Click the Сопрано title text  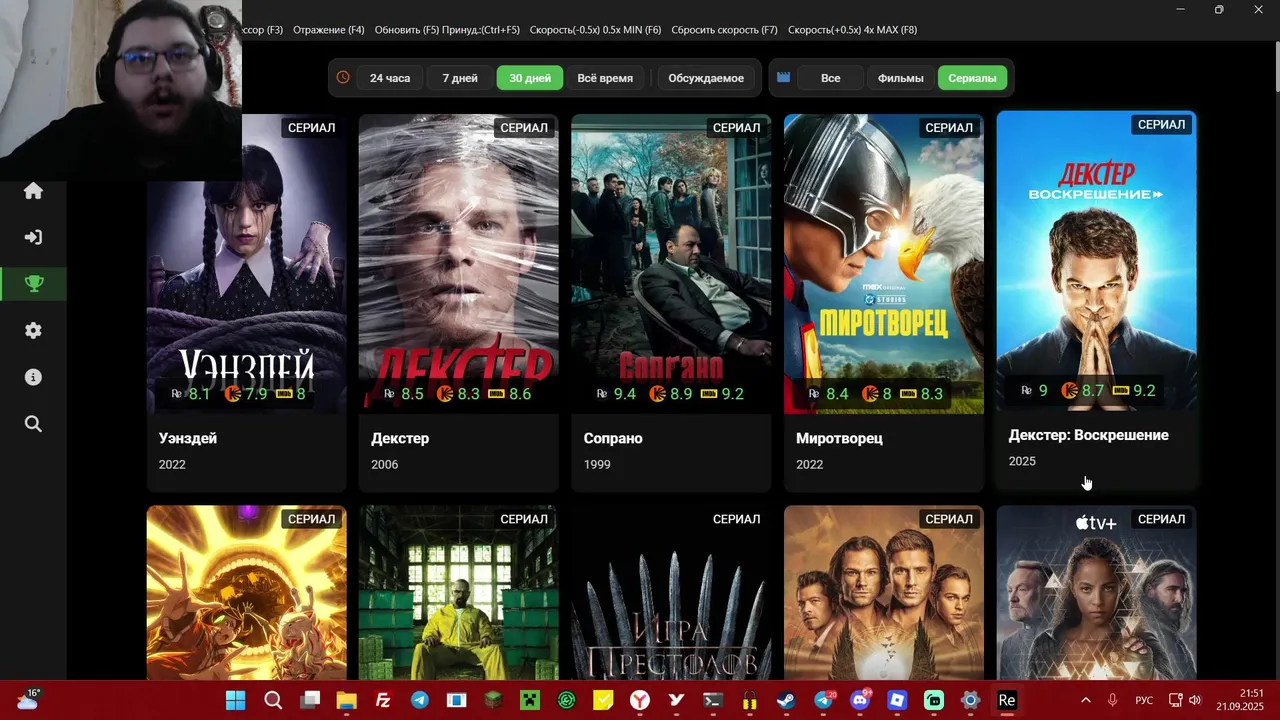pyautogui.click(x=613, y=438)
